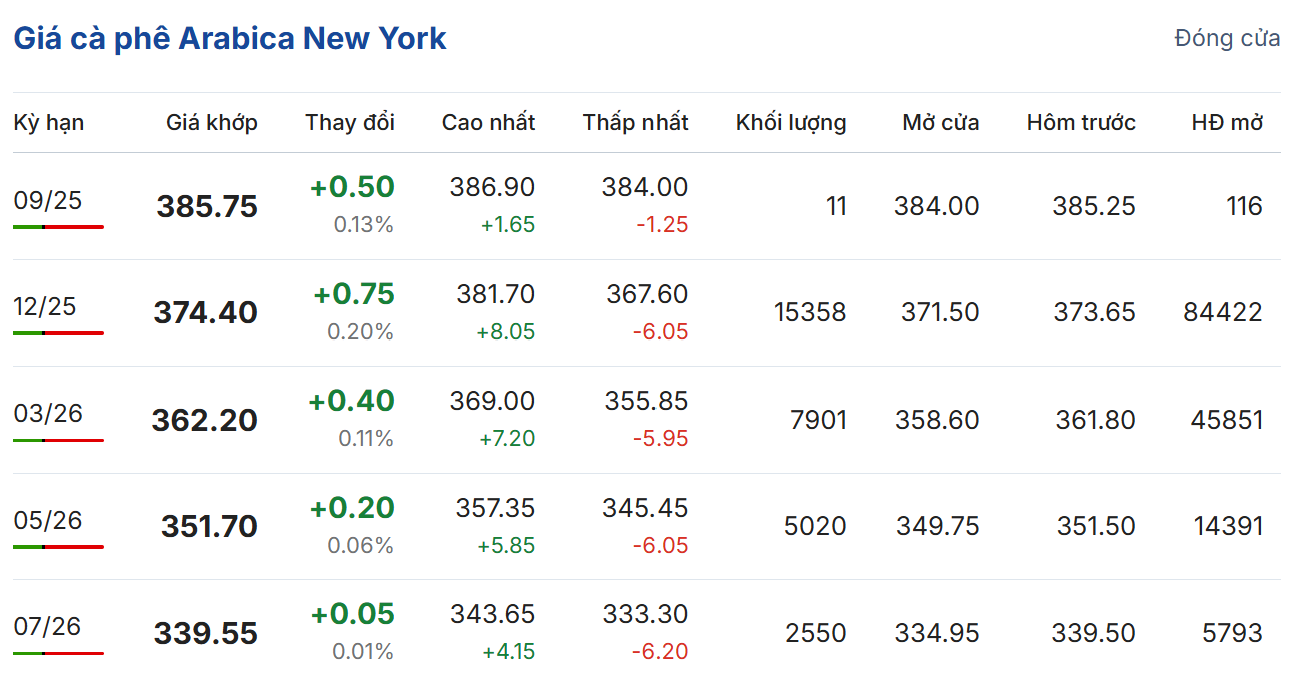Viewport: 1306px width, 678px height.
Task: Open the 09/25 contract term
Action: click(48, 200)
